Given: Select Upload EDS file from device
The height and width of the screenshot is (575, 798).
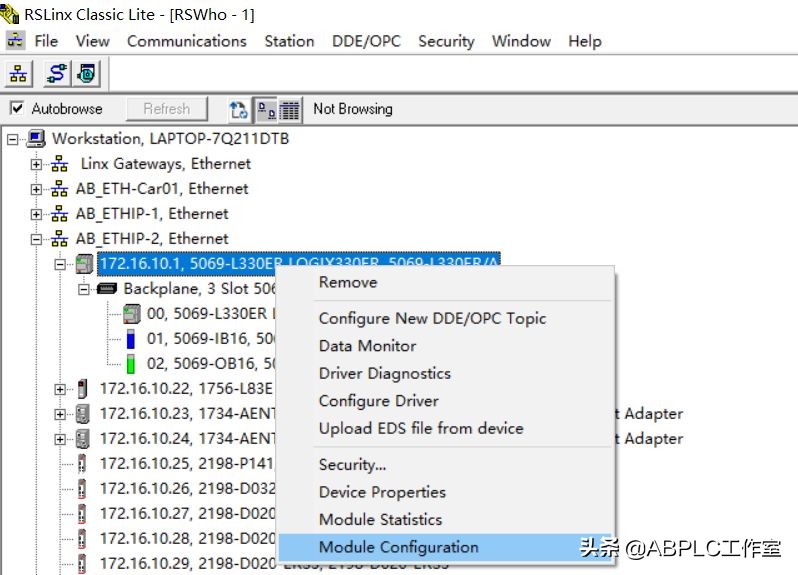Looking at the screenshot, I should pyautogui.click(x=420, y=428).
